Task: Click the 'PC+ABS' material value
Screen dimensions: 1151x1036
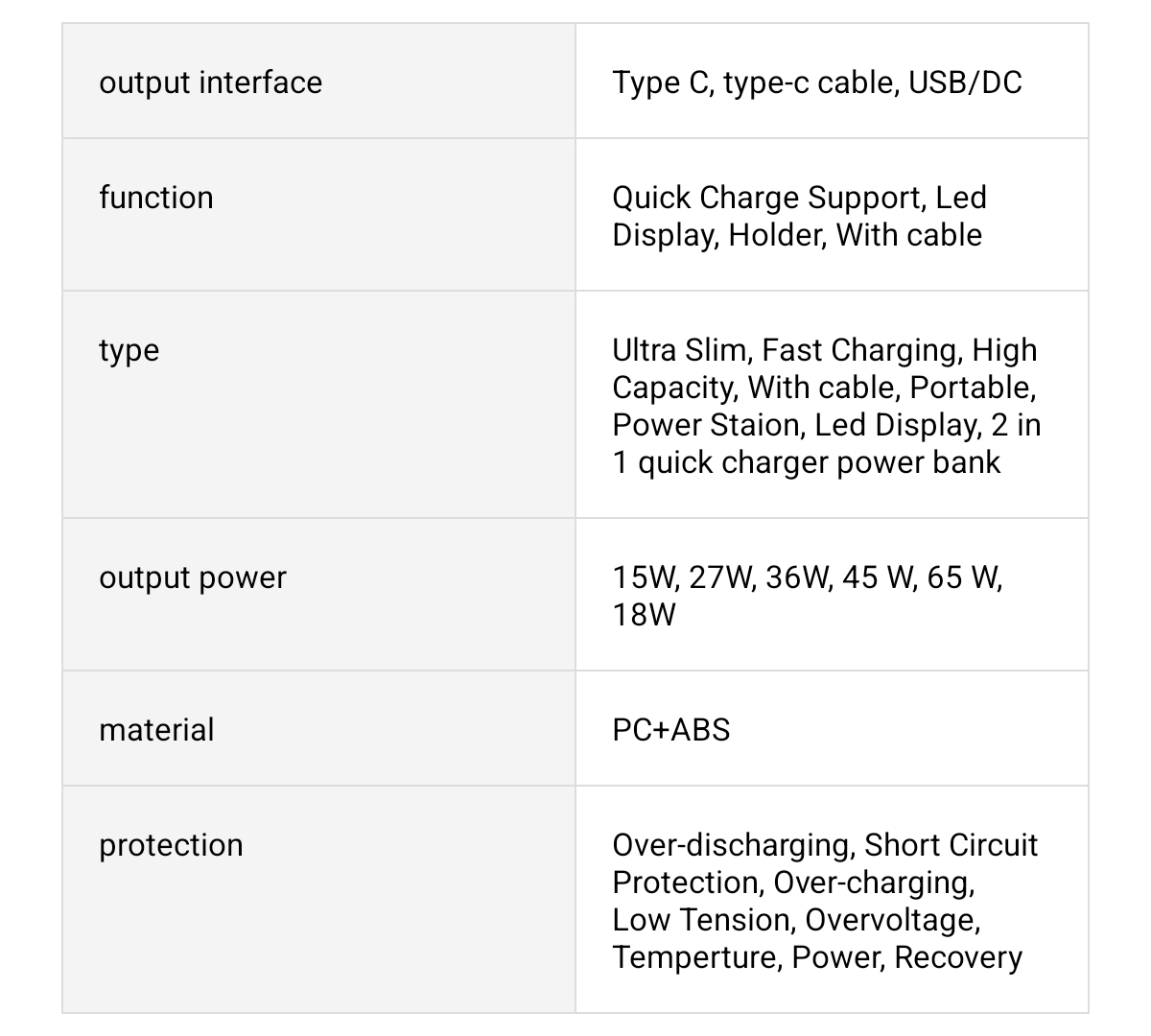Action: click(x=670, y=730)
